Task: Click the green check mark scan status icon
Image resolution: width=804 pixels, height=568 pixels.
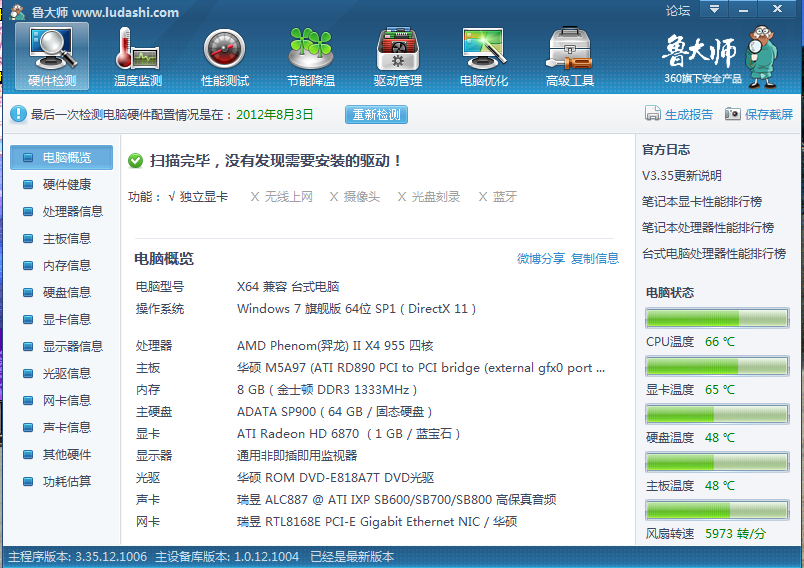Action: pos(135,161)
